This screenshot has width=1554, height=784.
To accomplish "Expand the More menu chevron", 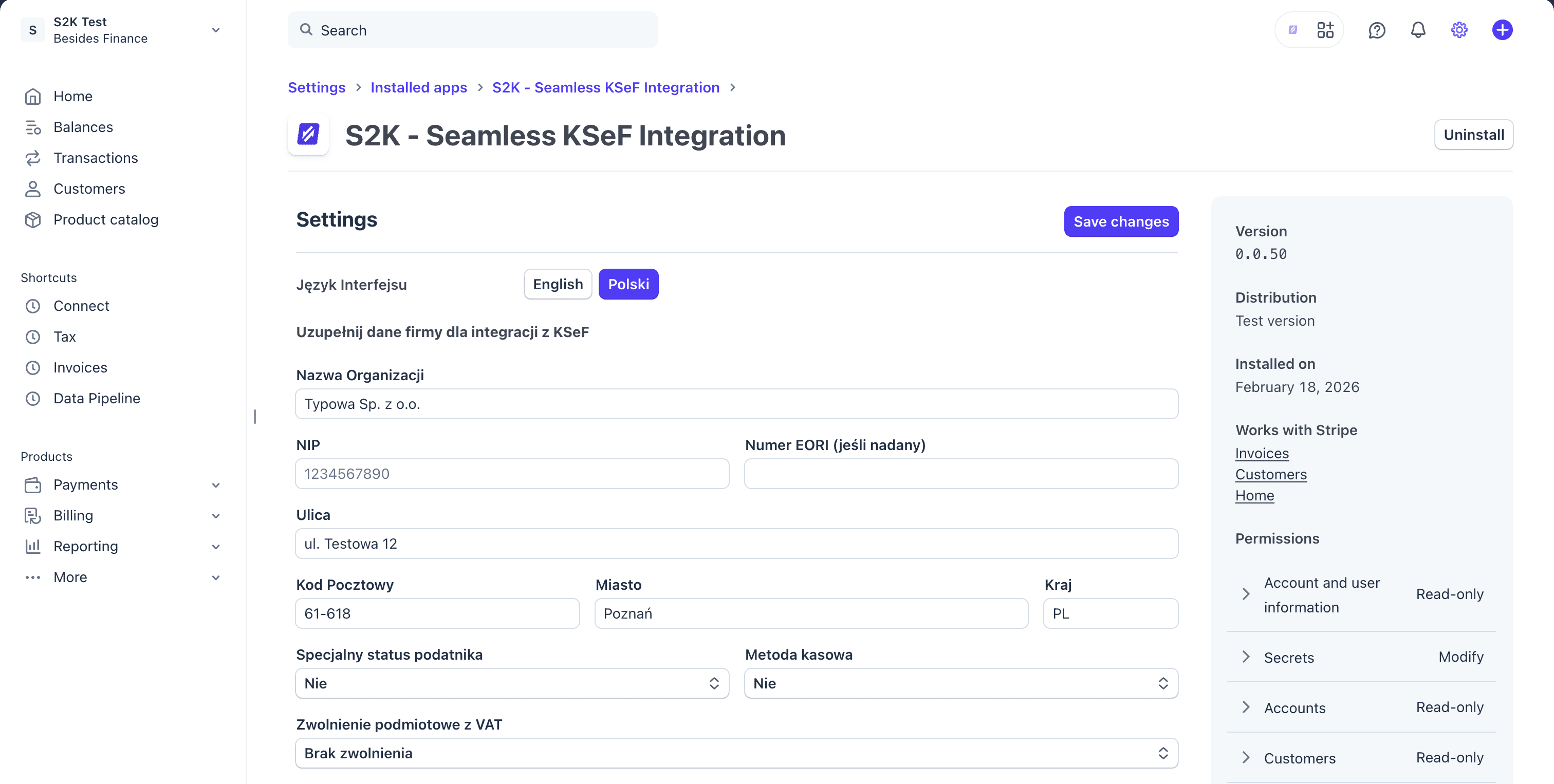I will 215,577.
